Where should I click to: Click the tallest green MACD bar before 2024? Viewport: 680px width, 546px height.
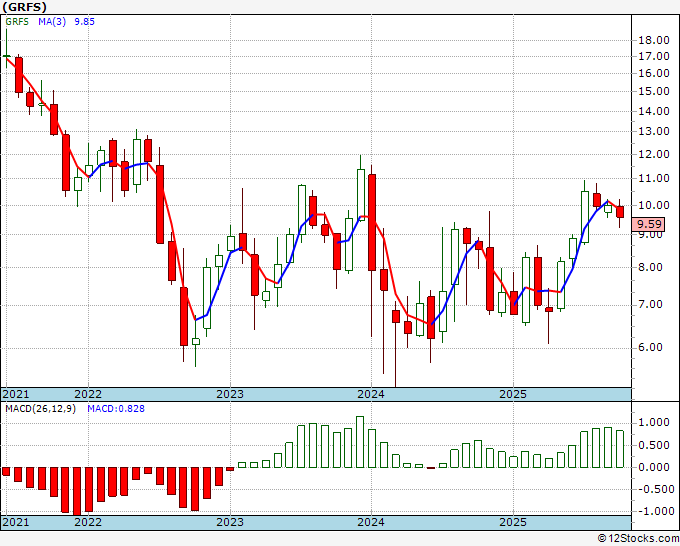coord(360,442)
